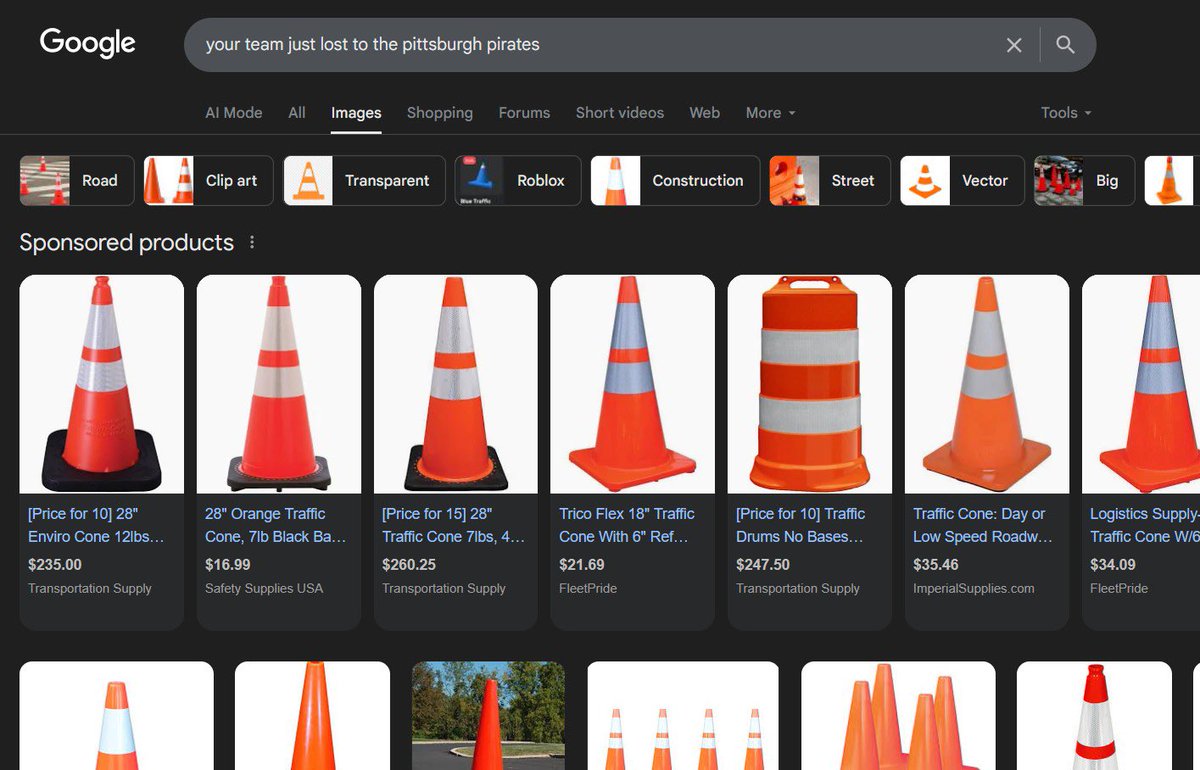This screenshot has width=1200, height=770.
Task: Open the 28" Orange Traffic Cone product image
Action: (279, 384)
